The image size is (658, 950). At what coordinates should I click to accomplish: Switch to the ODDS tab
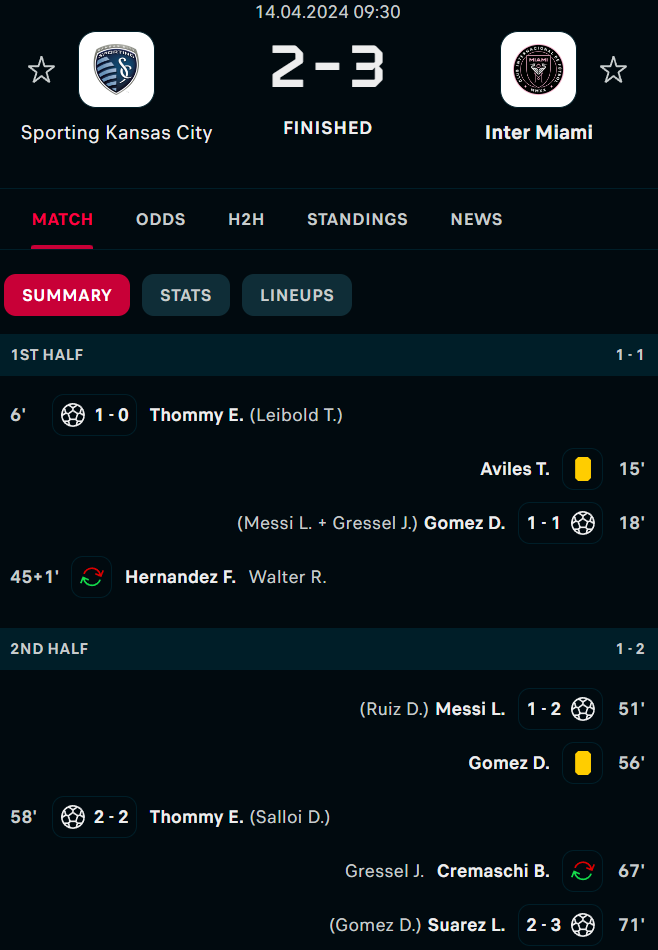[161, 219]
